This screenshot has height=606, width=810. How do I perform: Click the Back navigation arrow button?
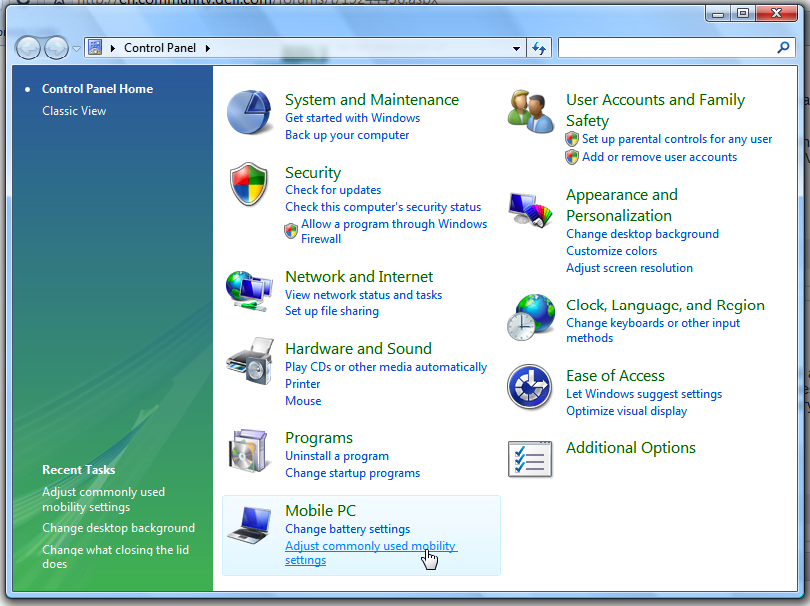(x=28, y=48)
